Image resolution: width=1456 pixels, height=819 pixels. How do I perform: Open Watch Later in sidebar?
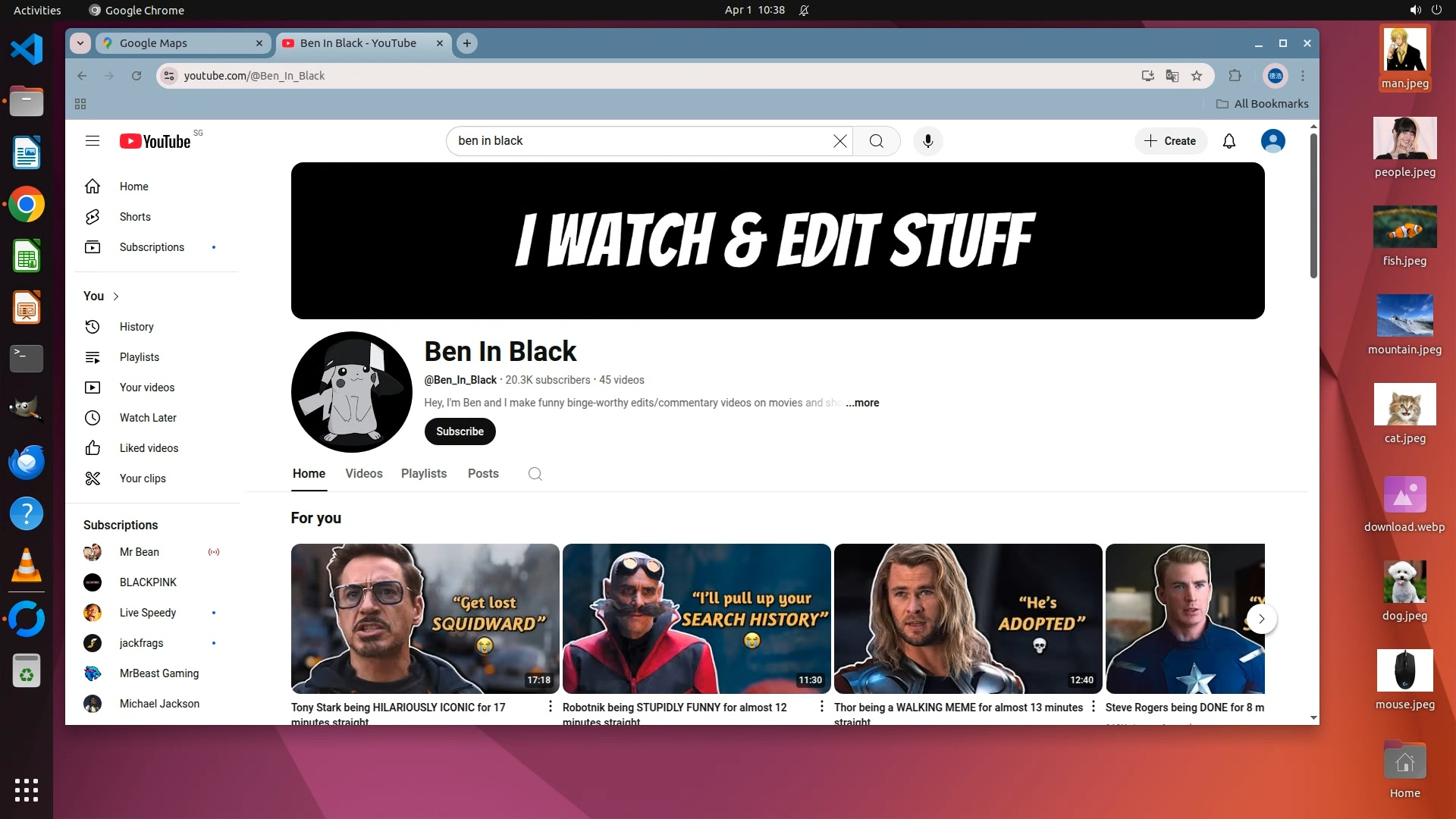pos(148,418)
